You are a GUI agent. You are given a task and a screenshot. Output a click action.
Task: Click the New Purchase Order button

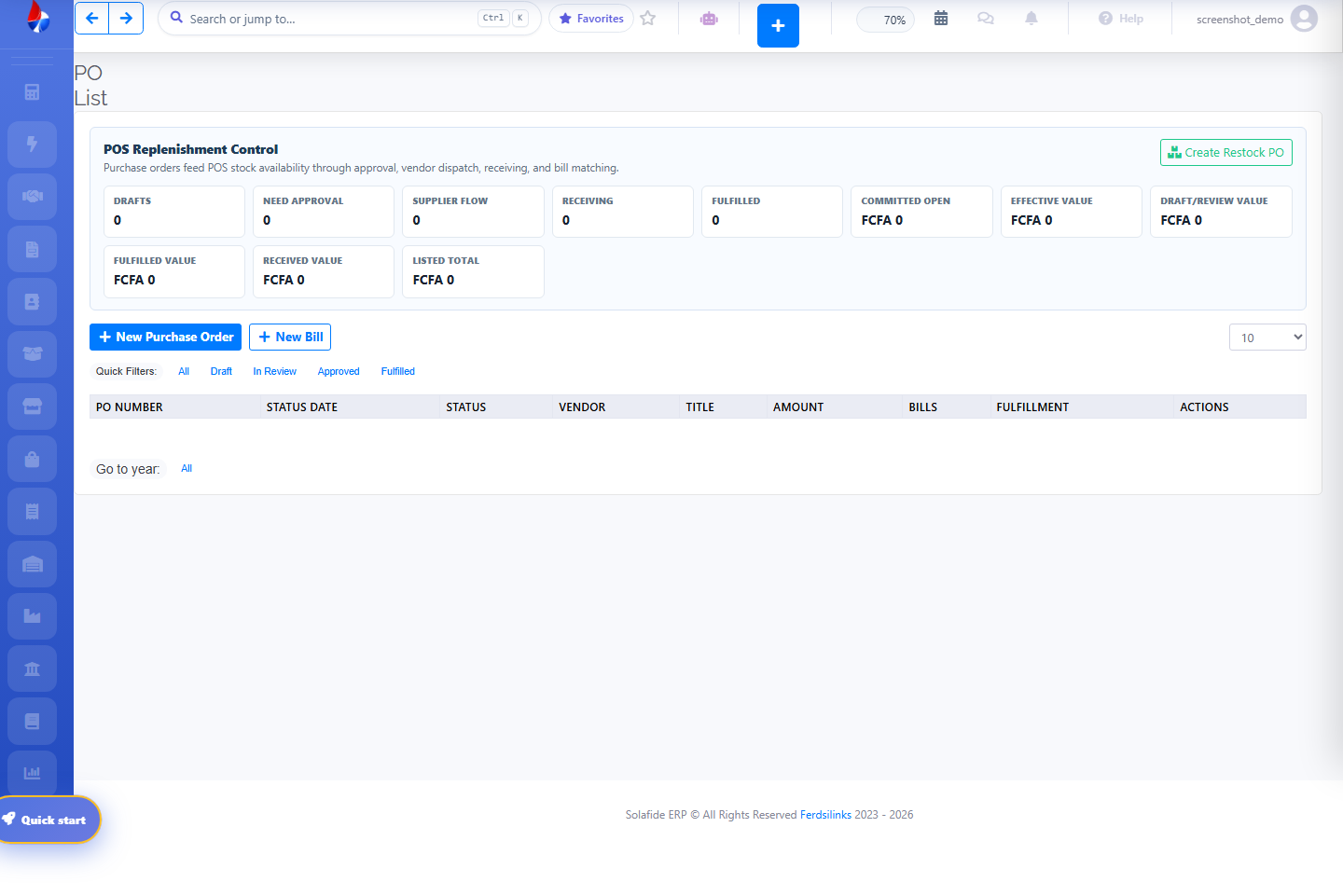tap(165, 337)
